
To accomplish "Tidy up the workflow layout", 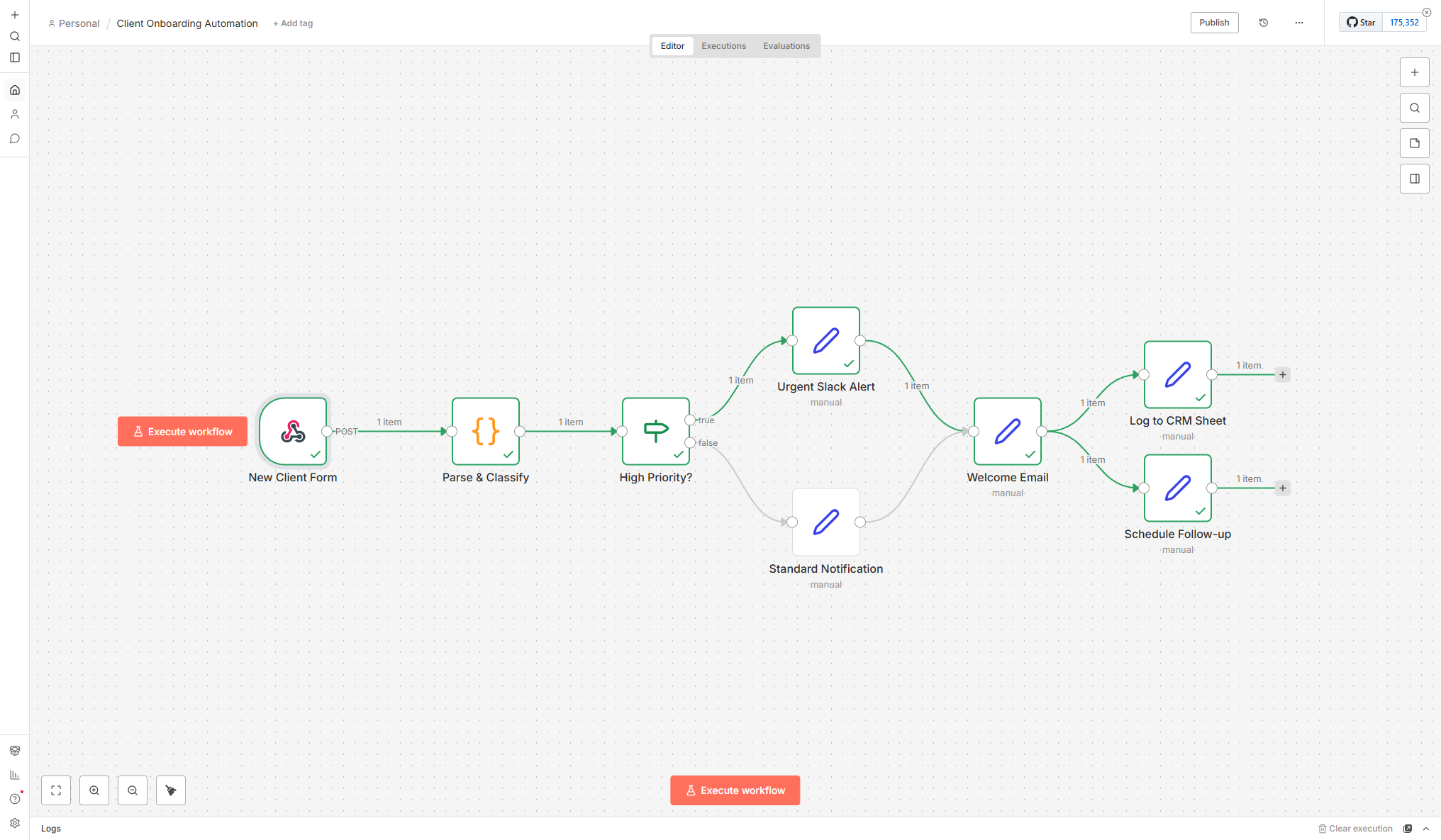I will click(x=170, y=790).
